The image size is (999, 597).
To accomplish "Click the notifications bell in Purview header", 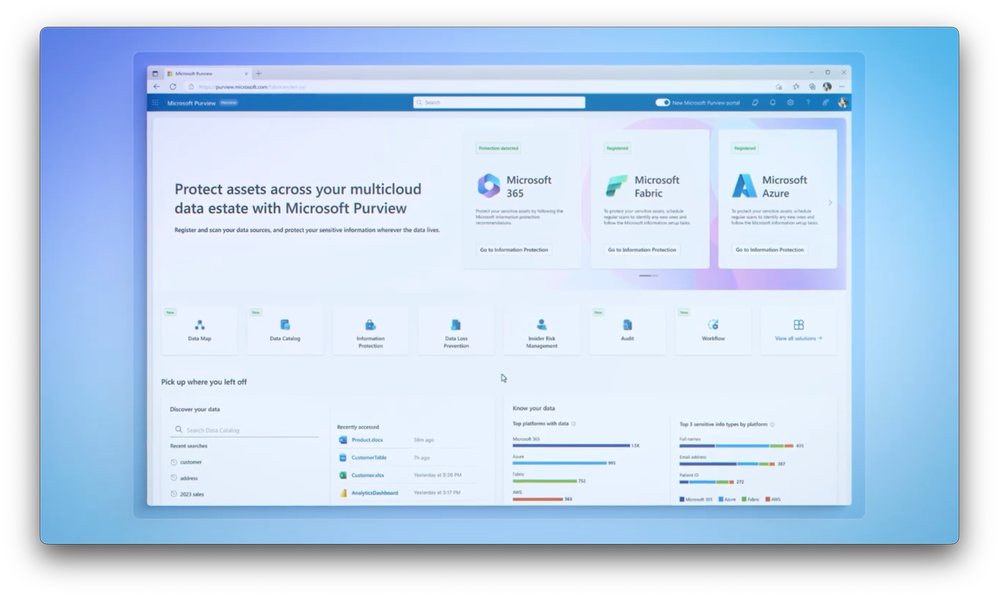I will click(772, 103).
